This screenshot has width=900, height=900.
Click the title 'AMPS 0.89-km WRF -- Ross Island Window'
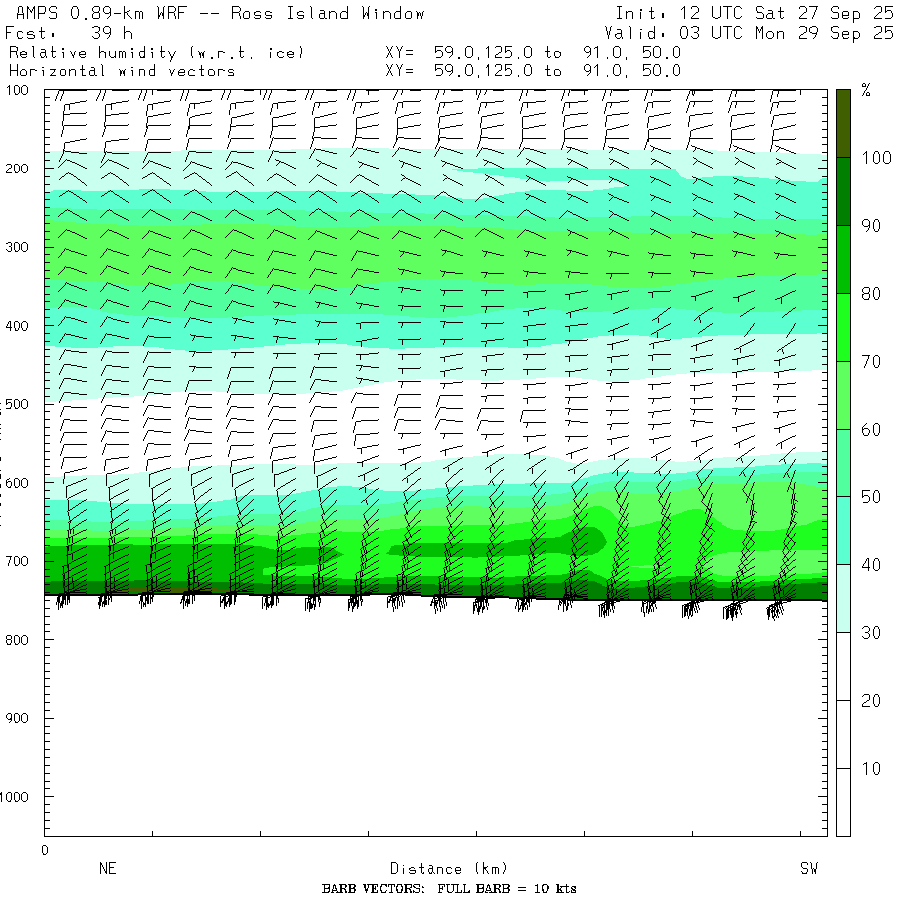[220, 13]
